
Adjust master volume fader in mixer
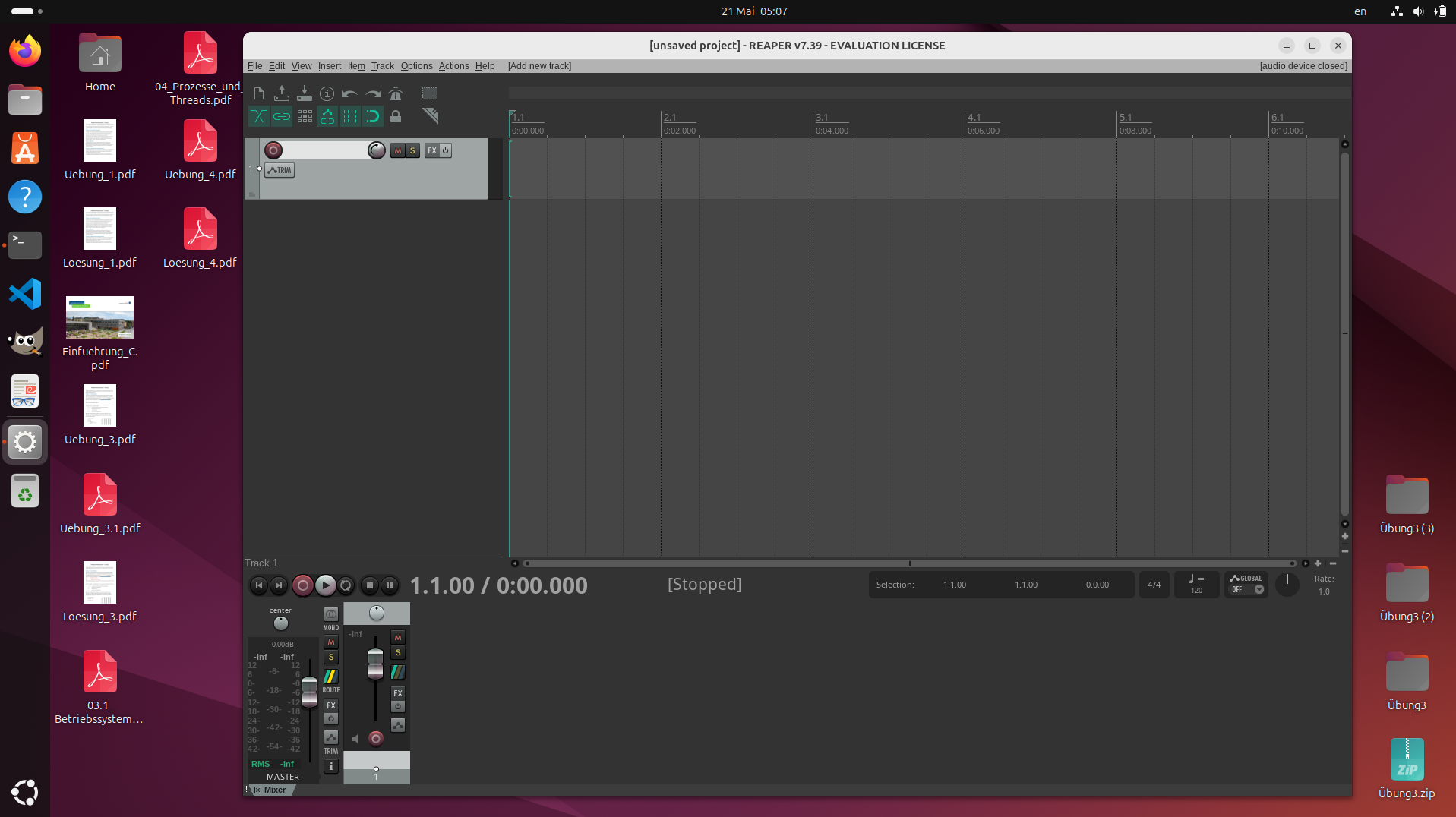tap(309, 692)
